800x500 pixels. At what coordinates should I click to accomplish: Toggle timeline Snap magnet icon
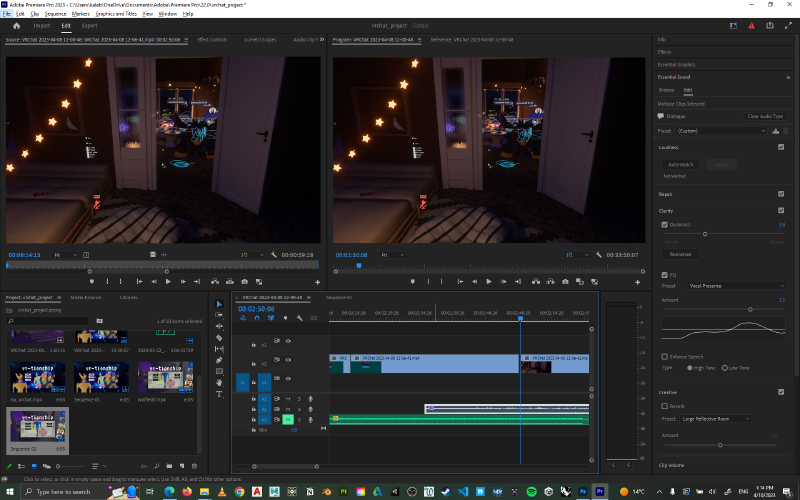point(257,318)
